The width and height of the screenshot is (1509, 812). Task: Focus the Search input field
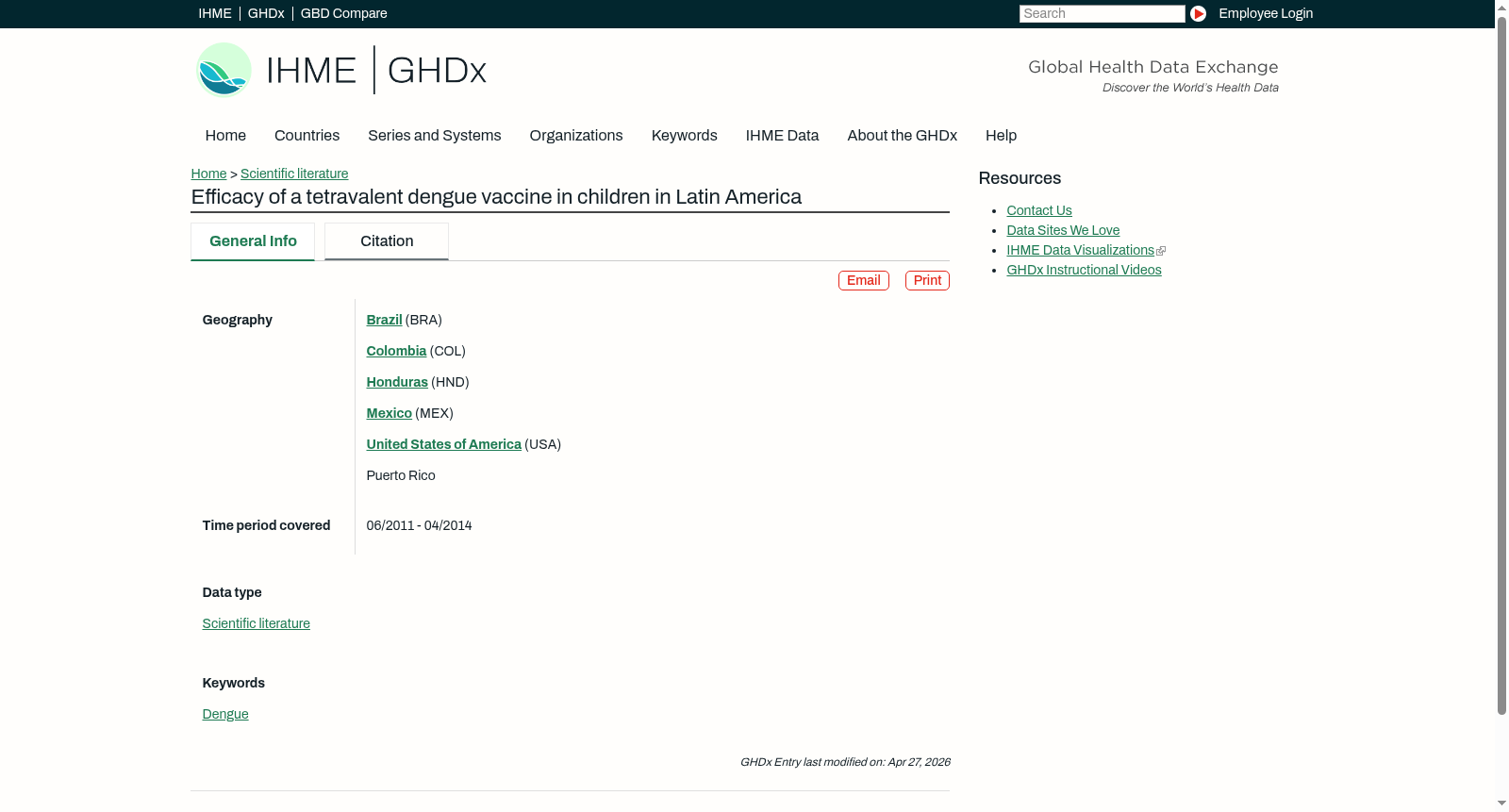point(1102,13)
